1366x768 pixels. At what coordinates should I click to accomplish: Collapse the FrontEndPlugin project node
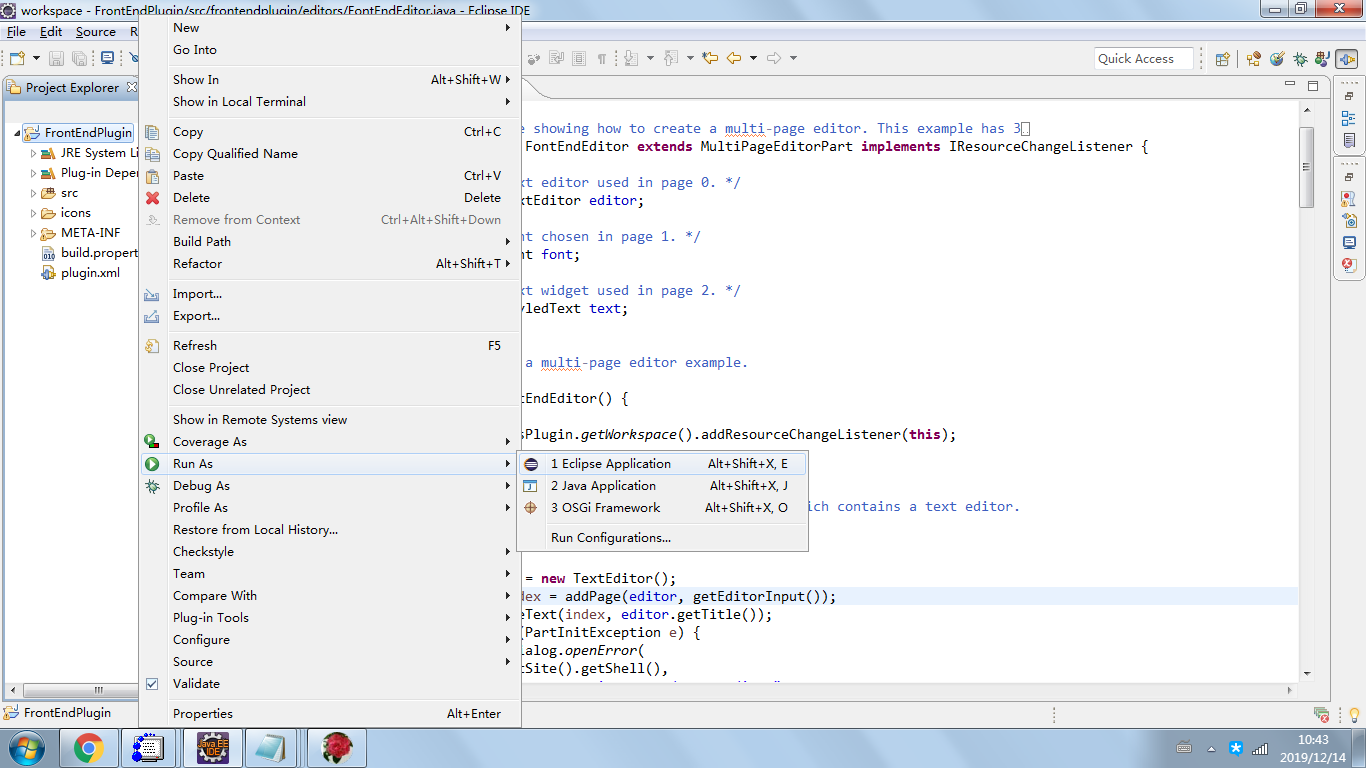coord(17,133)
